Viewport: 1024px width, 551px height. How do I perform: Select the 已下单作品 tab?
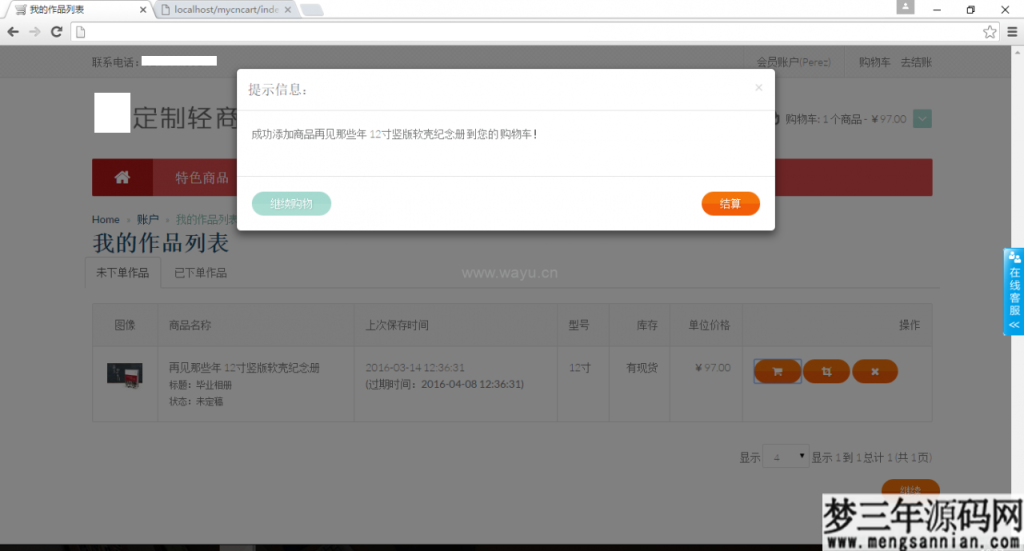(x=200, y=273)
